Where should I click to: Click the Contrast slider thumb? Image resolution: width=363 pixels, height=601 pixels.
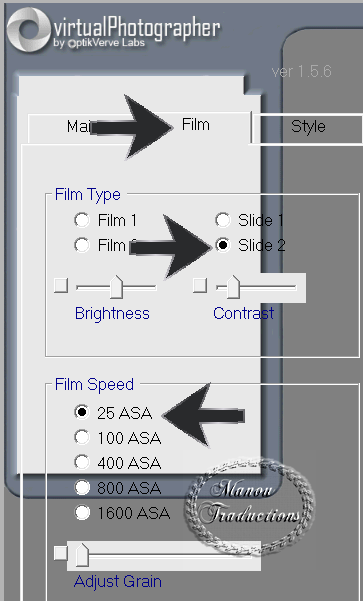point(233,287)
